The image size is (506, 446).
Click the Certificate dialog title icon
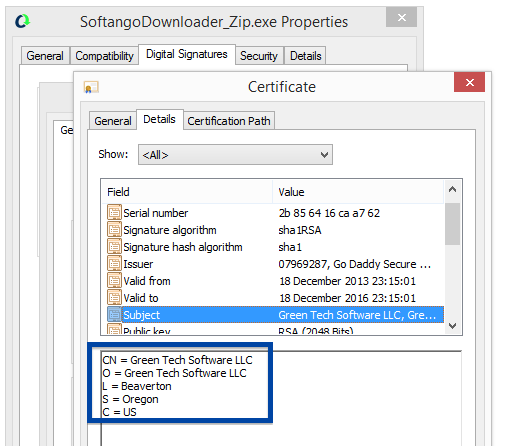91,87
